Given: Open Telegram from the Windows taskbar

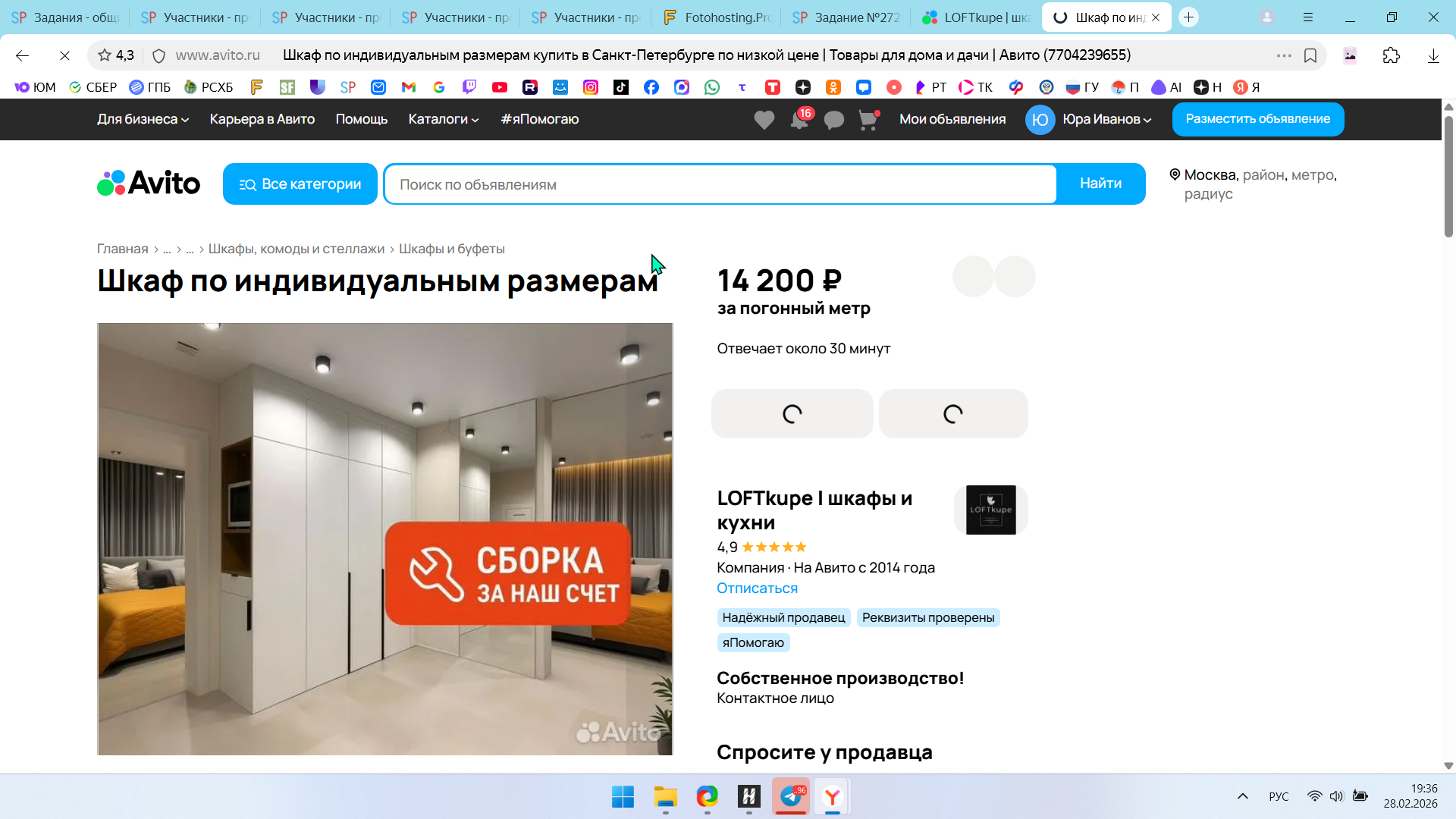Looking at the screenshot, I should (790, 796).
